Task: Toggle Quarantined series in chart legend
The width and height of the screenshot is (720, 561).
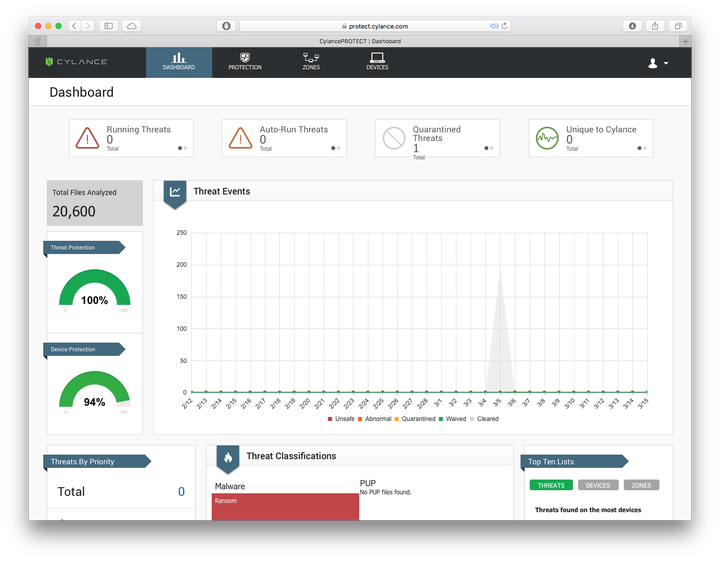Action: pyautogui.click(x=415, y=419)
